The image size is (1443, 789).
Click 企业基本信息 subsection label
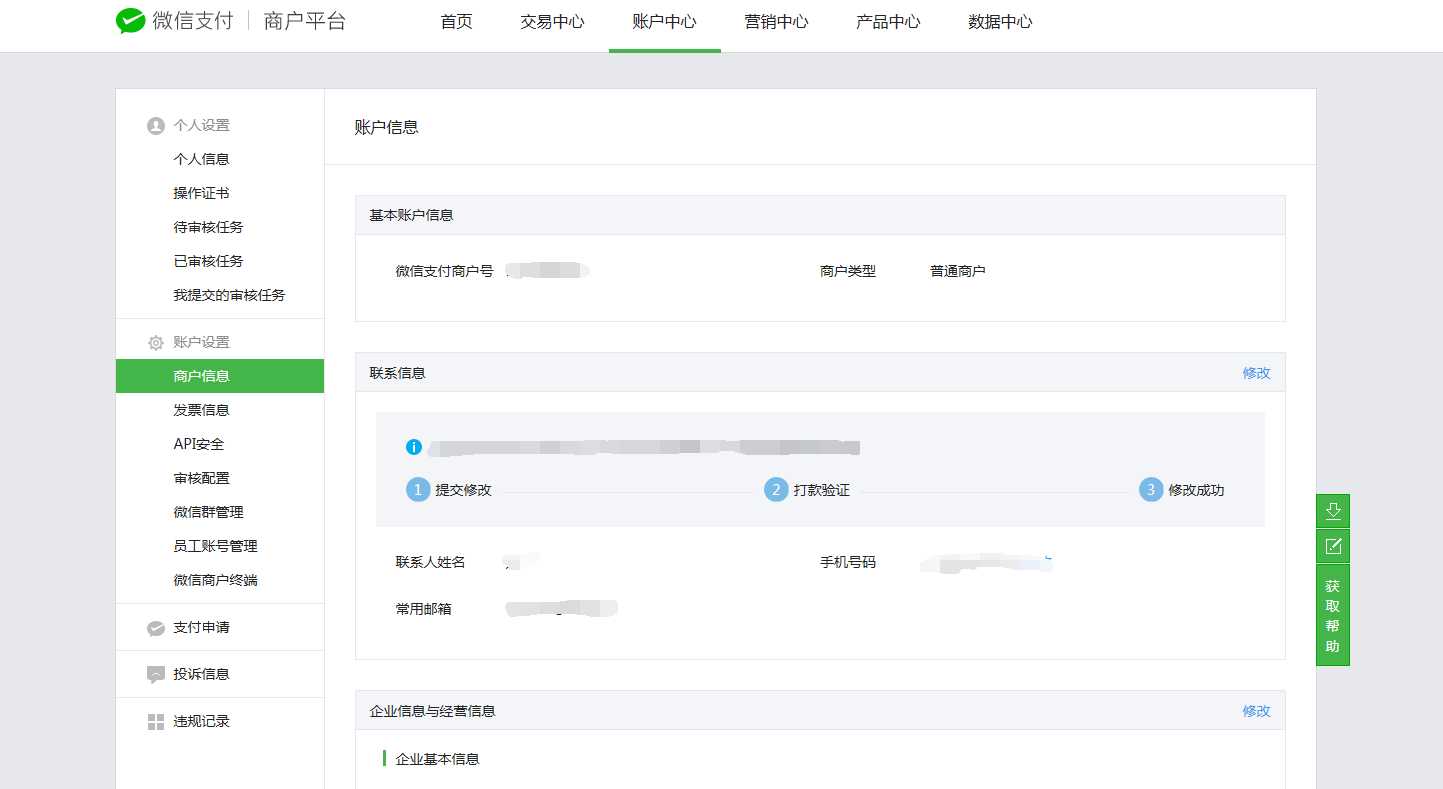(437, 759)
